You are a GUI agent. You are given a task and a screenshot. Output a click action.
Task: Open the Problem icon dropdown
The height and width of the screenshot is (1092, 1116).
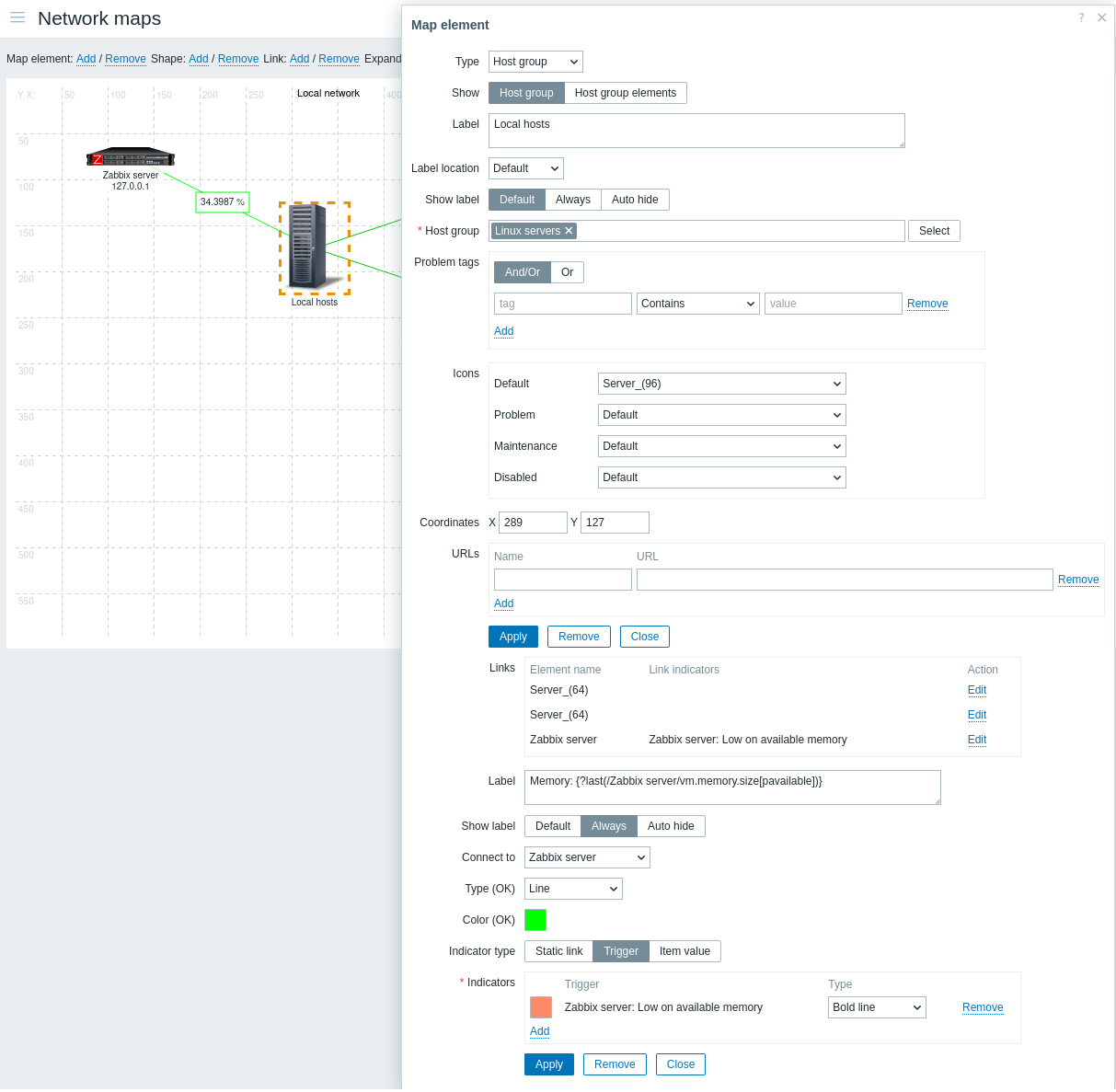coord(722,415)
